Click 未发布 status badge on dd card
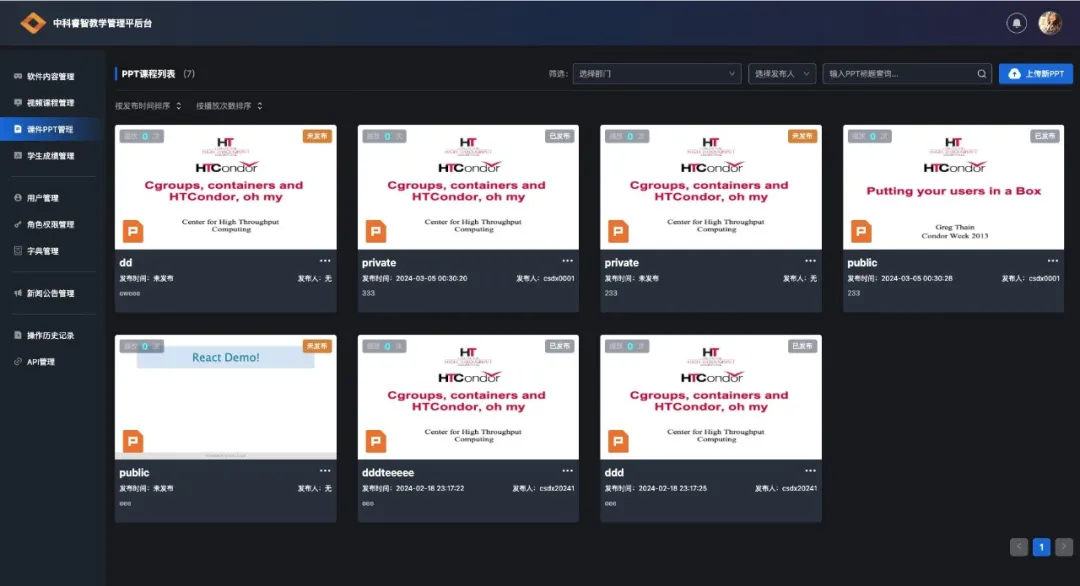Viewport: 1080px width, 586px height. pyautogui.click(x=317, y=136)
